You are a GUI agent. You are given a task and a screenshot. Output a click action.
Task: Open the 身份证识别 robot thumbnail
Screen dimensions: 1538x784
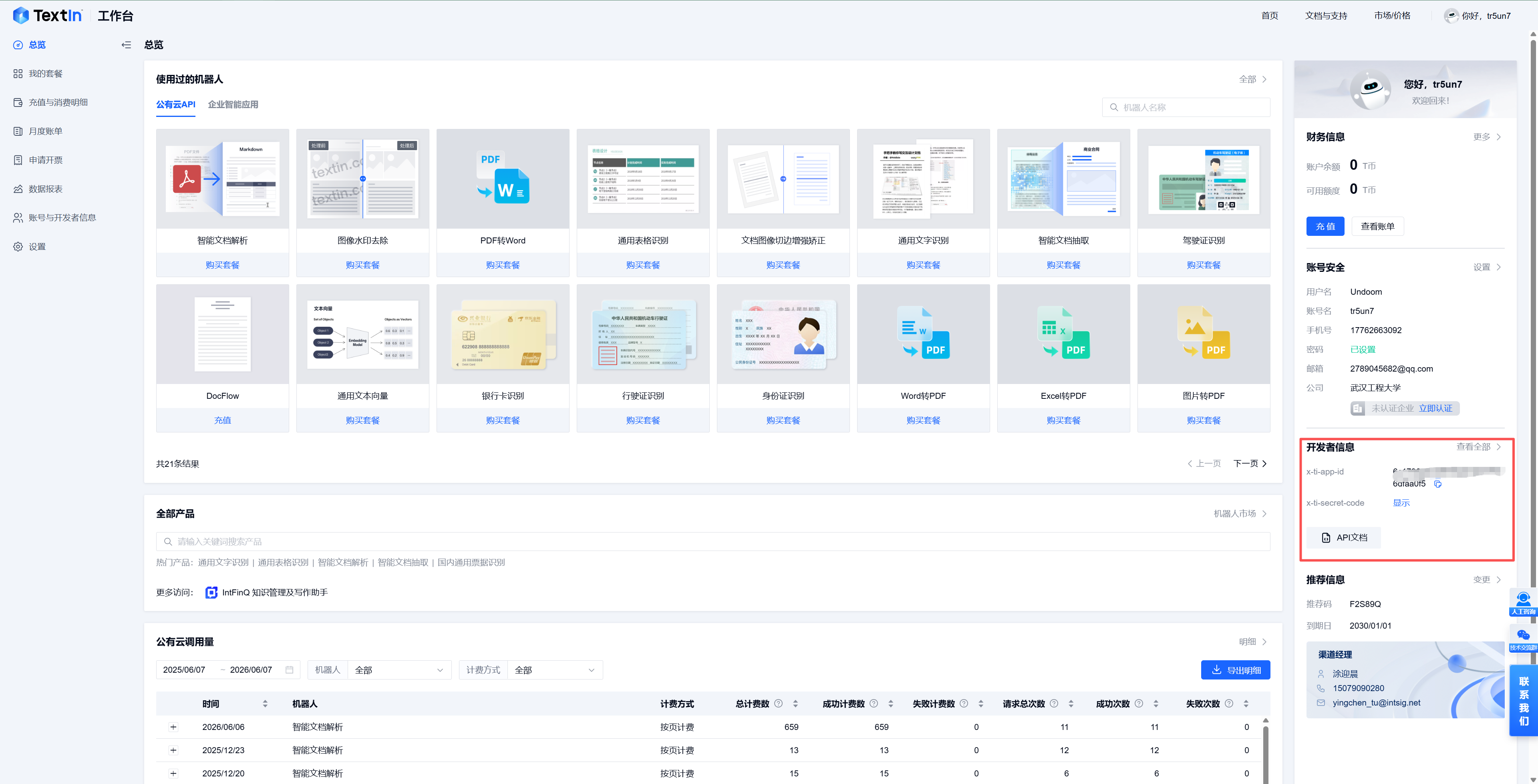click(783, 334)
